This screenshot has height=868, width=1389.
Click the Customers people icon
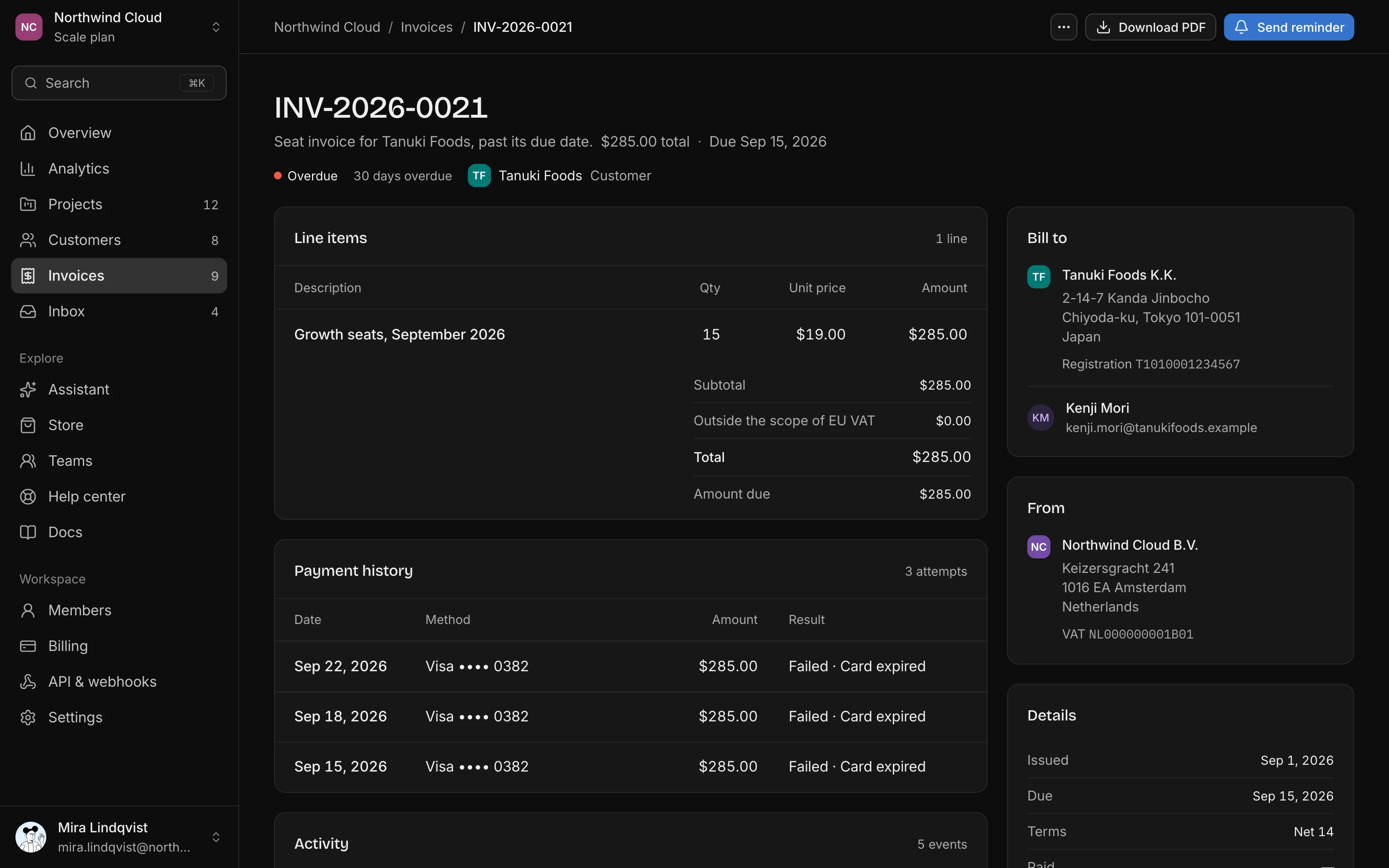coord(27,240)
